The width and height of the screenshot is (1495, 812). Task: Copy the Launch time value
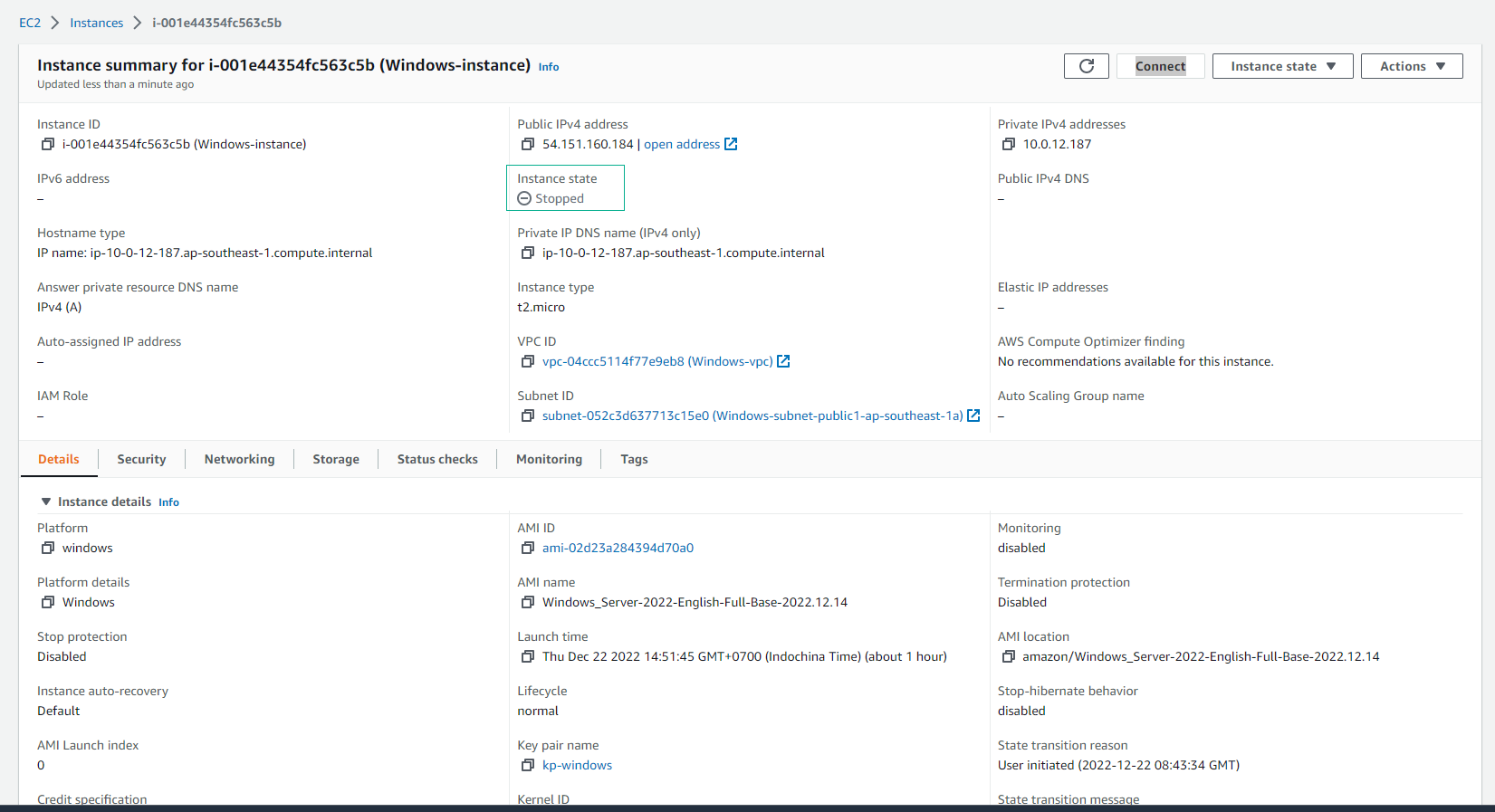528,656
